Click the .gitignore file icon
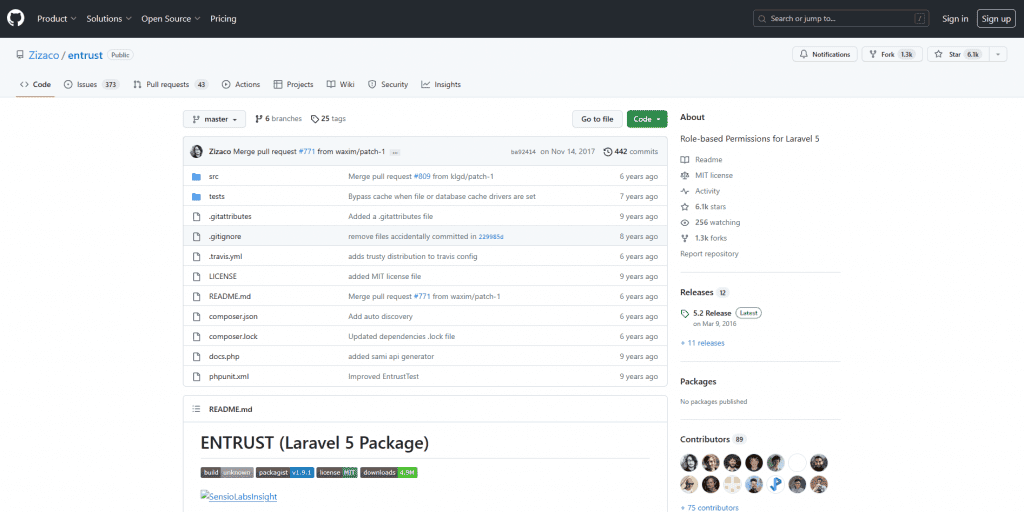Image resolution: width=1024 pixels, height=512 pixels. (x=196, y=236)
